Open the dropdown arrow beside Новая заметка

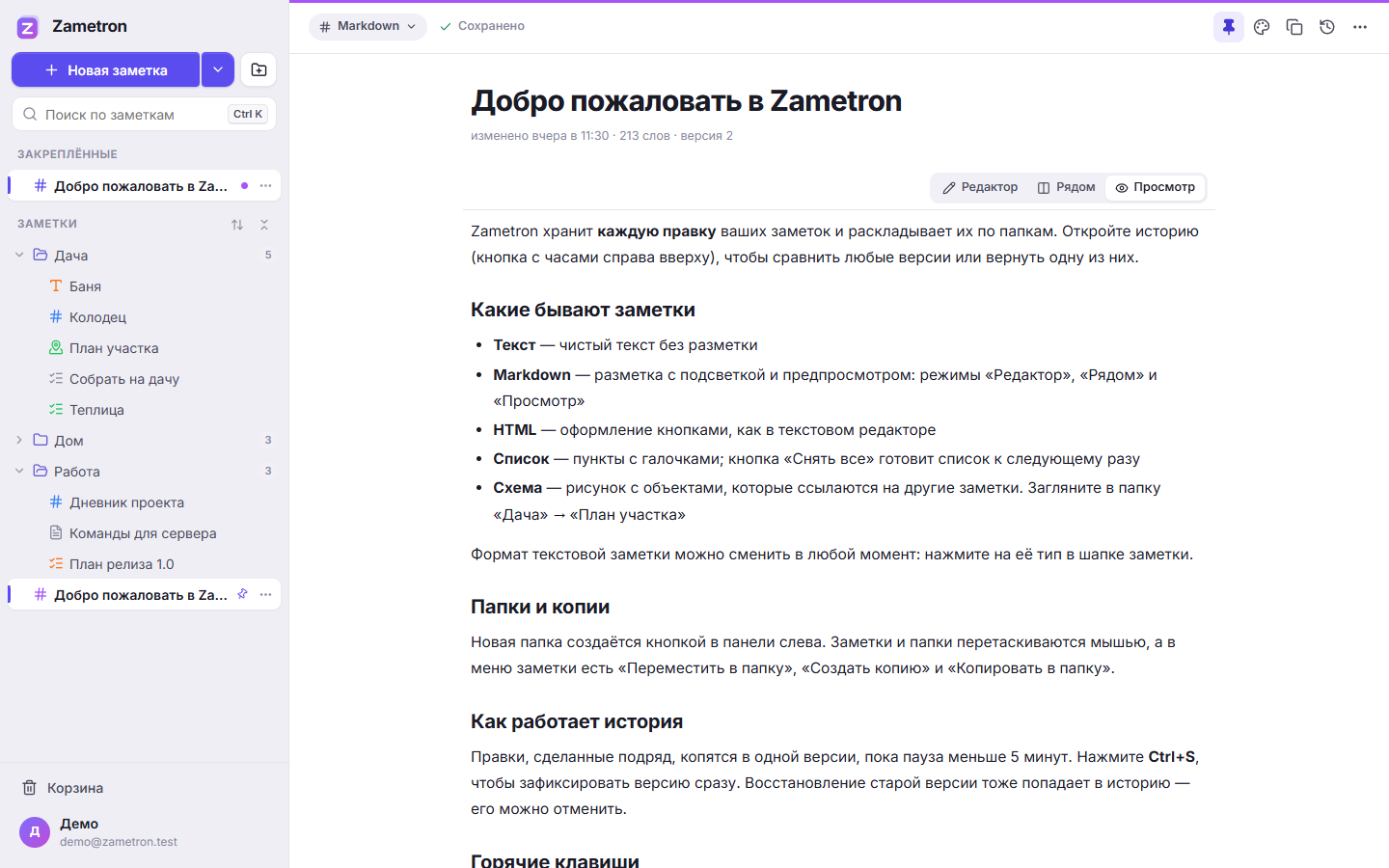click(x=218, y=69)
